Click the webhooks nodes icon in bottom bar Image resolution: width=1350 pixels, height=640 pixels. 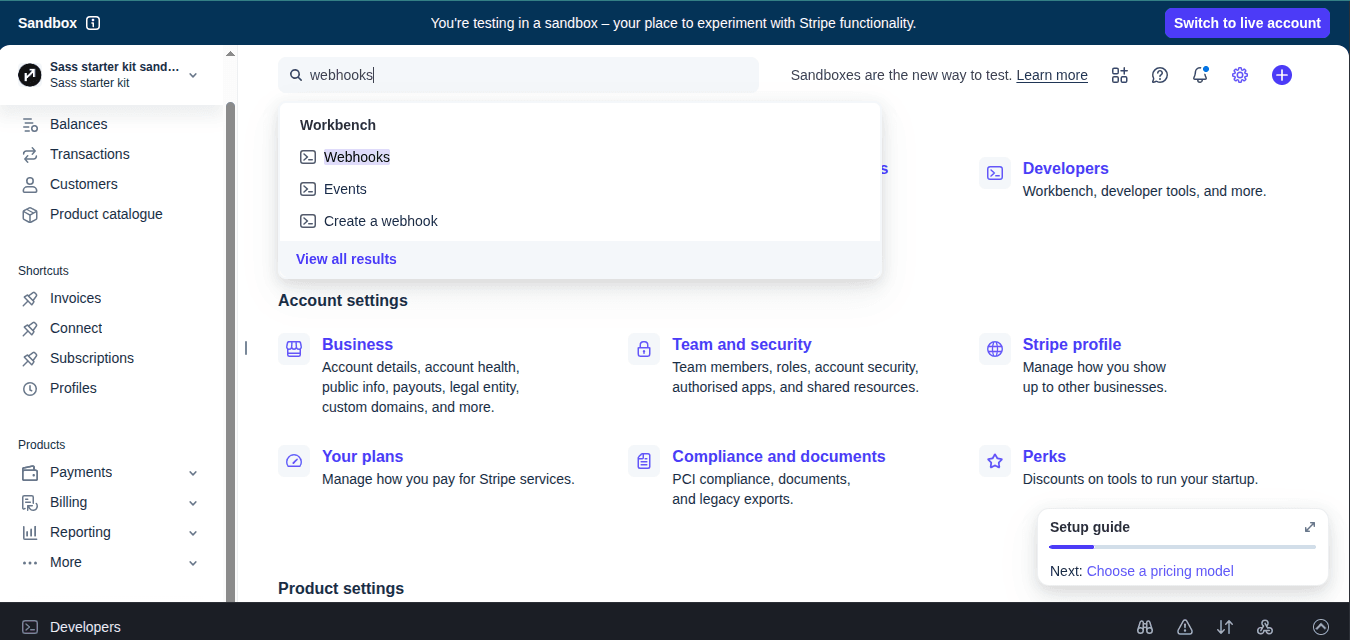click(x=1265, y=627)
